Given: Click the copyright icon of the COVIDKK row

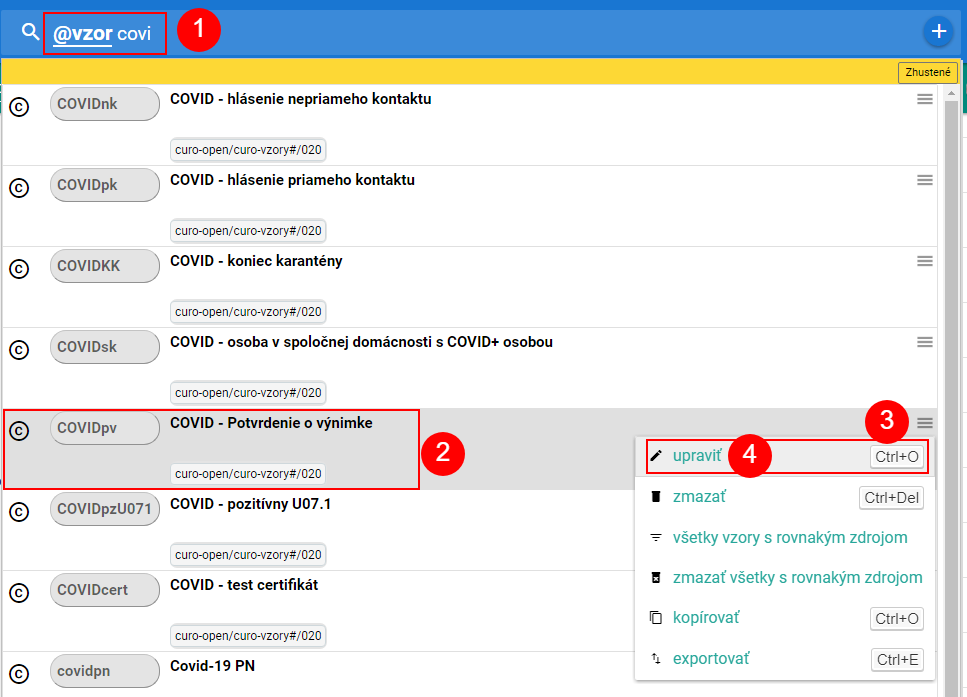Looking at the screenshot, I should (x=19, y=269).
